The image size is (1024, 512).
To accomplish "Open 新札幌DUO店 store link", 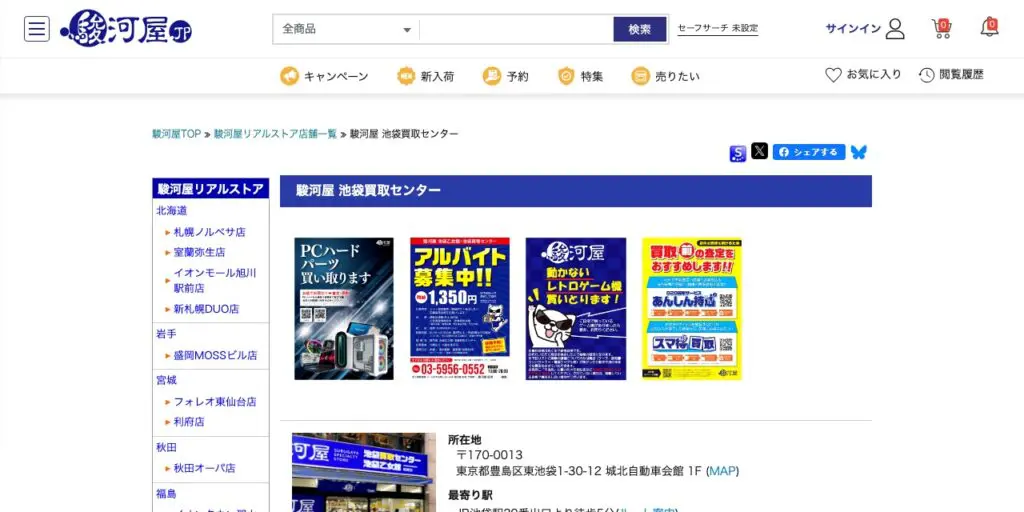I will pos(206,309).
